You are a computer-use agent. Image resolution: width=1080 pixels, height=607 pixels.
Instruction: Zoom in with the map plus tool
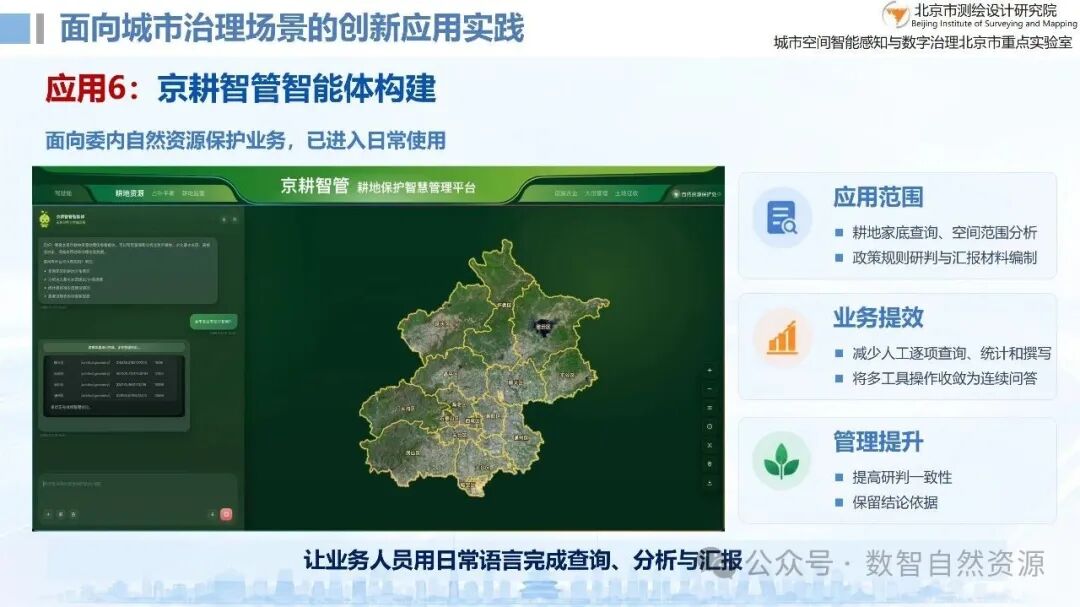point(709,371)
